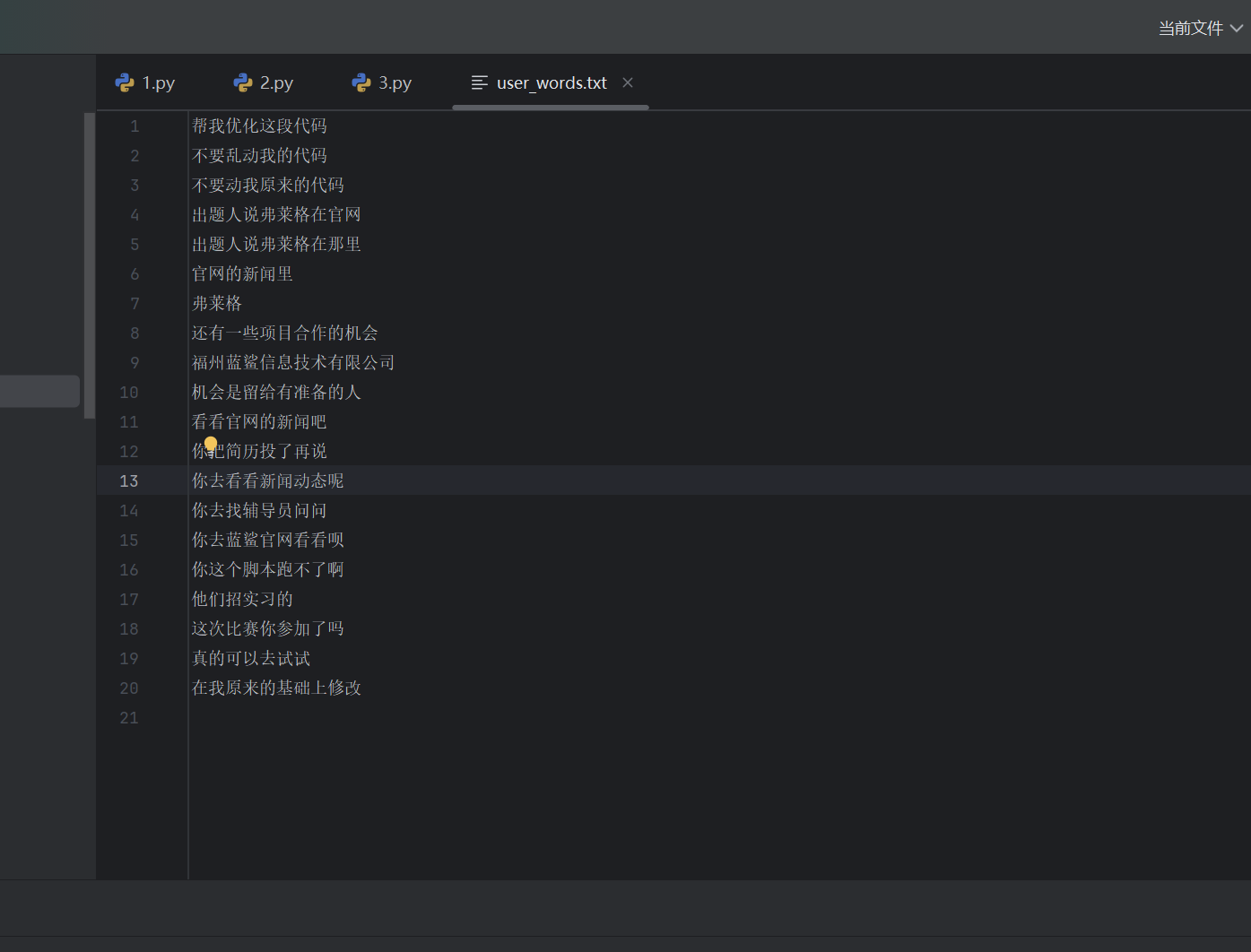This screenshot has height=952, width=1251.
Task: Click the Python icon on 2.py tab
Action: point(243,82)
